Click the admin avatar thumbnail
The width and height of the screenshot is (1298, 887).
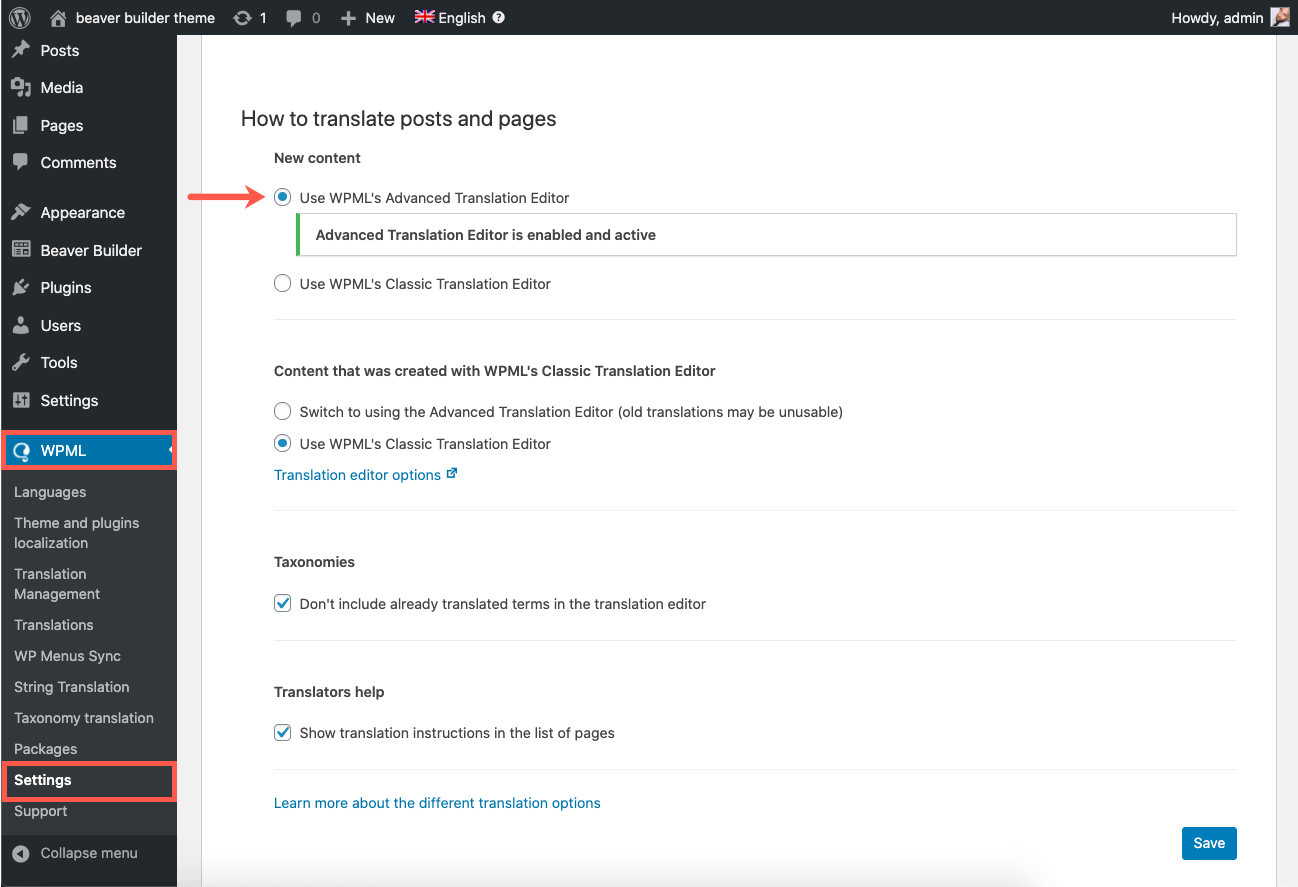click(x=1280, y=17)
